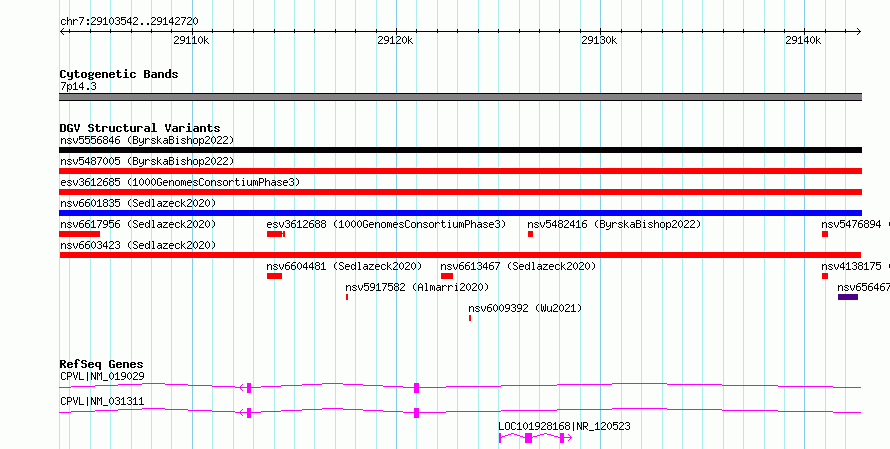Click the nsv5482416 (ByrskaBishop2022) label
Viewport: 890px width, 449px height.
pyautogui.click(x=614, y=224)
